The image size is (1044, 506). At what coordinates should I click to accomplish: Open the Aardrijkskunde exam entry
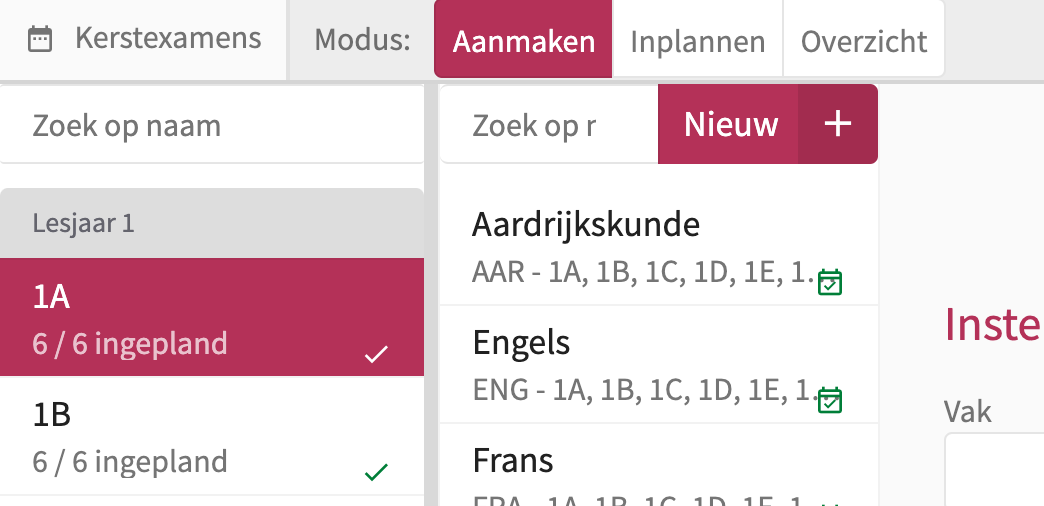tap(640, 246)
